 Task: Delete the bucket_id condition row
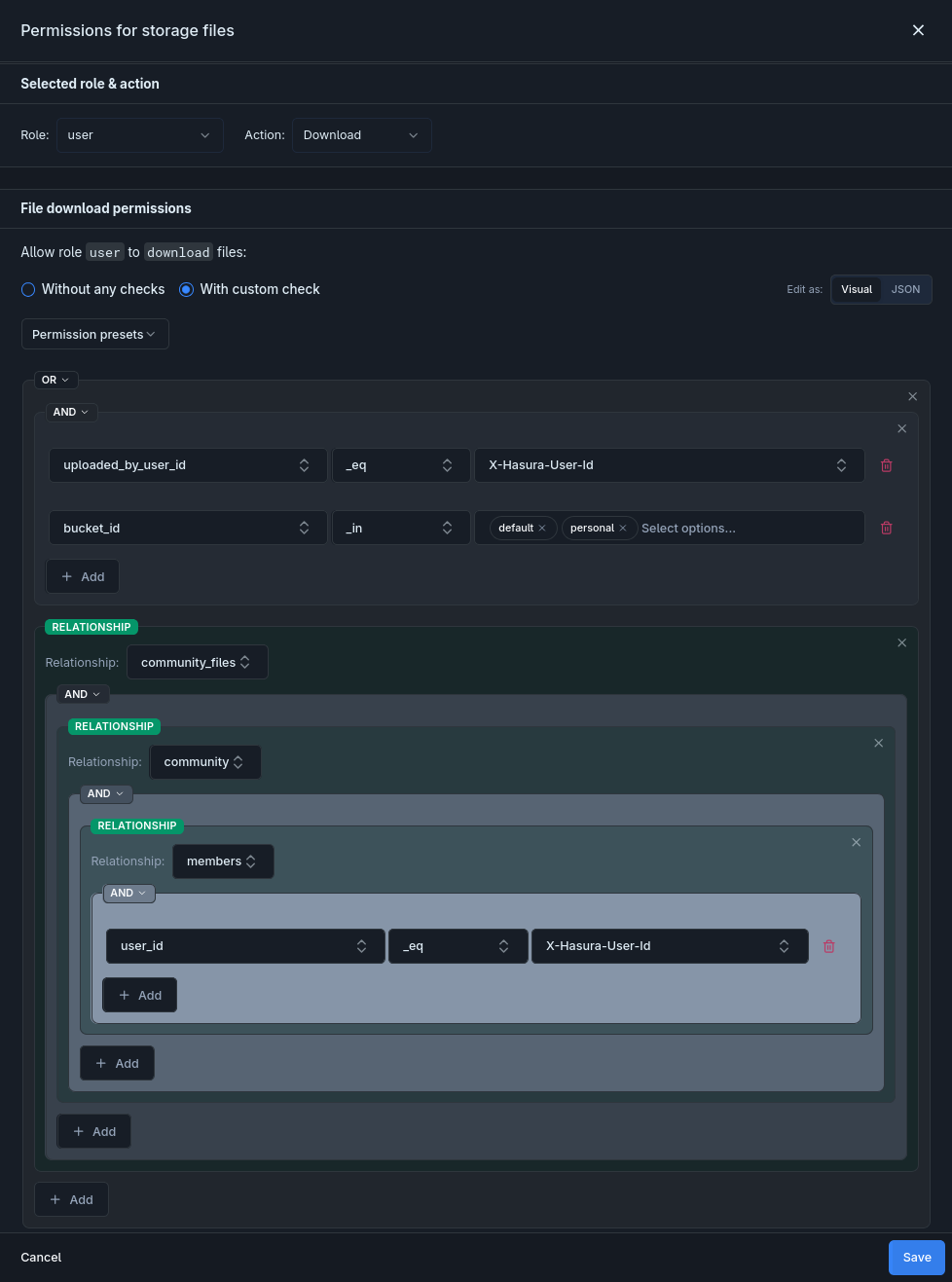887,528
